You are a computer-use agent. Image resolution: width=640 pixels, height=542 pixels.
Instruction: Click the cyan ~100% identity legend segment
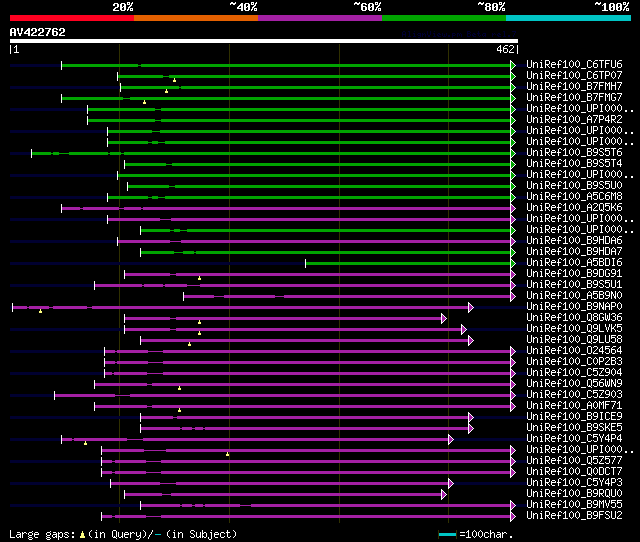[569, 18]
